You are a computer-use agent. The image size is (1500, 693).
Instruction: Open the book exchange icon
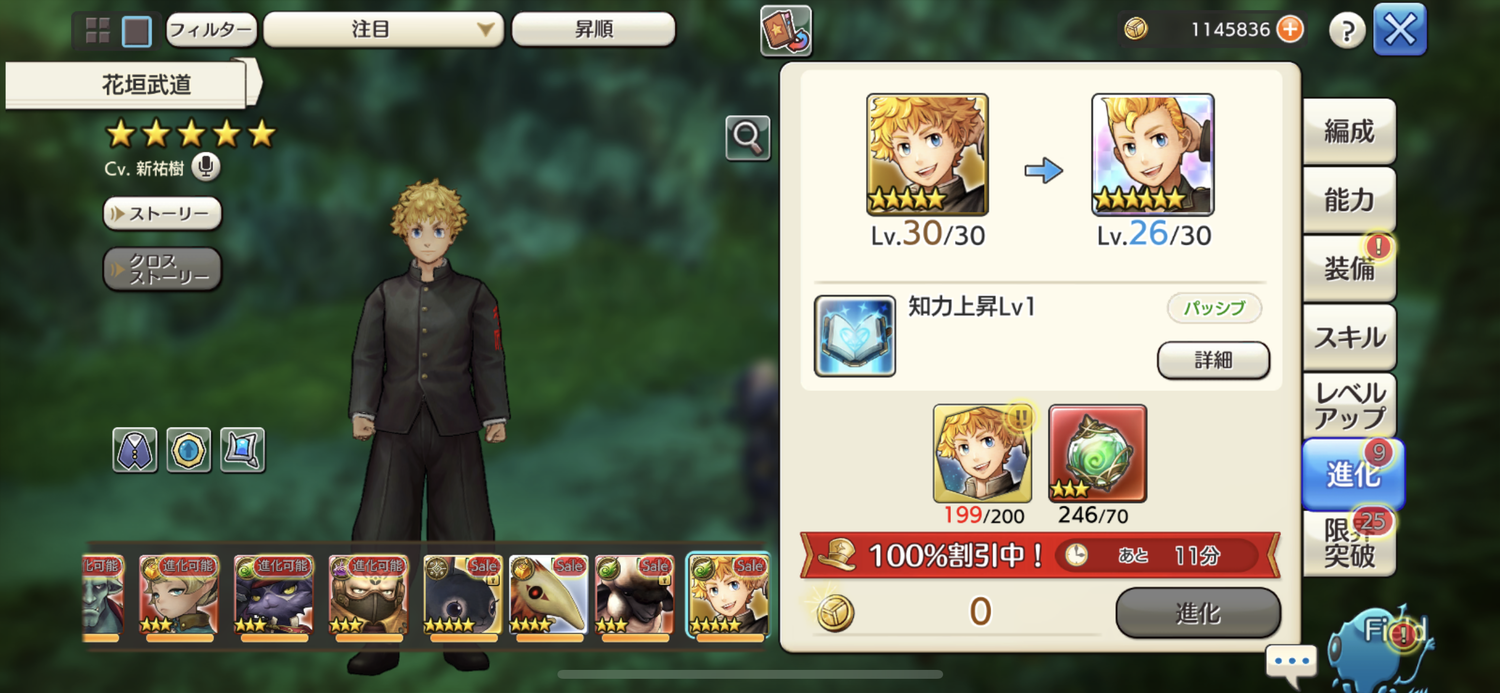click(x=786, y=31)
